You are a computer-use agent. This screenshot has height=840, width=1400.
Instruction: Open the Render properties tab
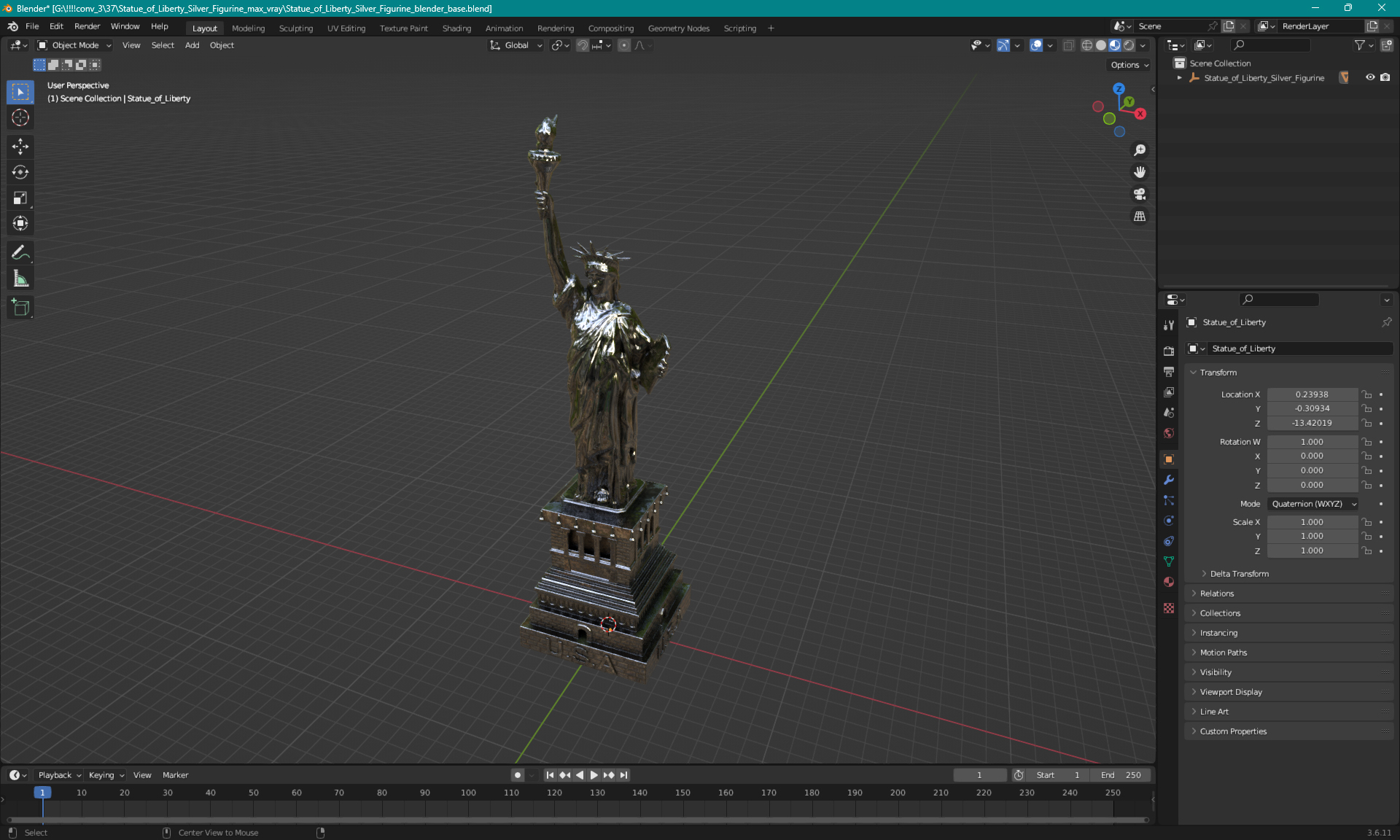click(x=1169, y=351)
